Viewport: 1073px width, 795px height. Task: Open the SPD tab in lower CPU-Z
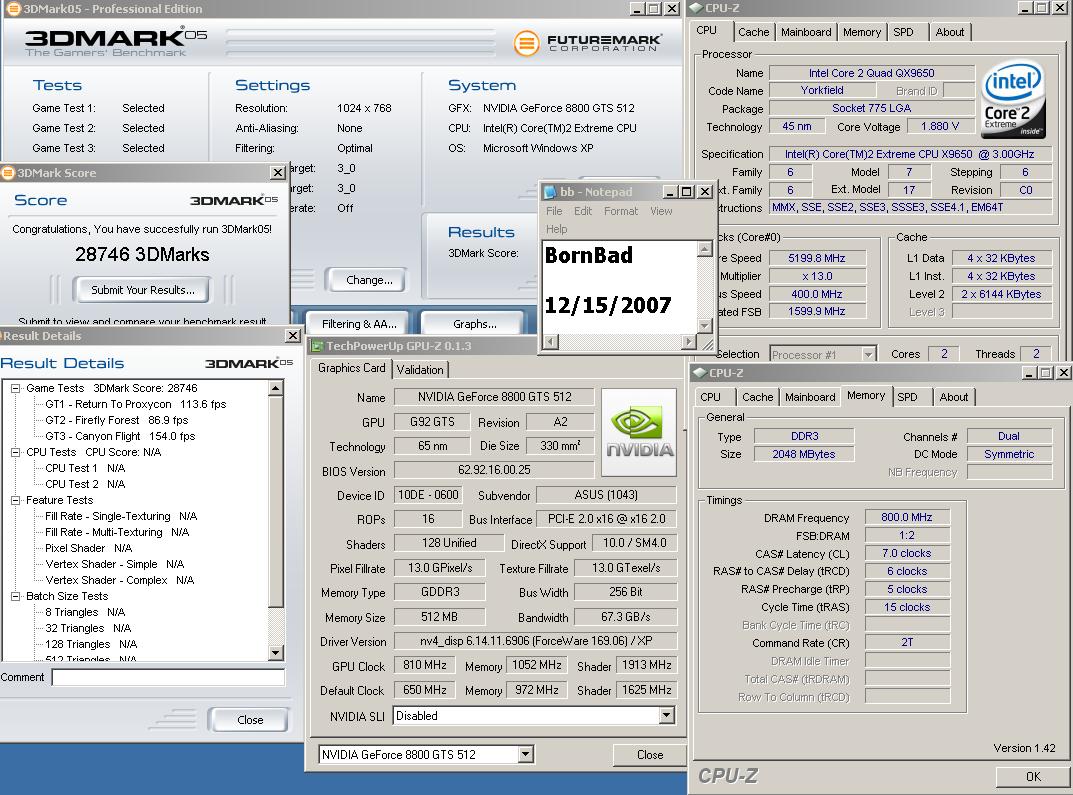(x=907, y=397)
